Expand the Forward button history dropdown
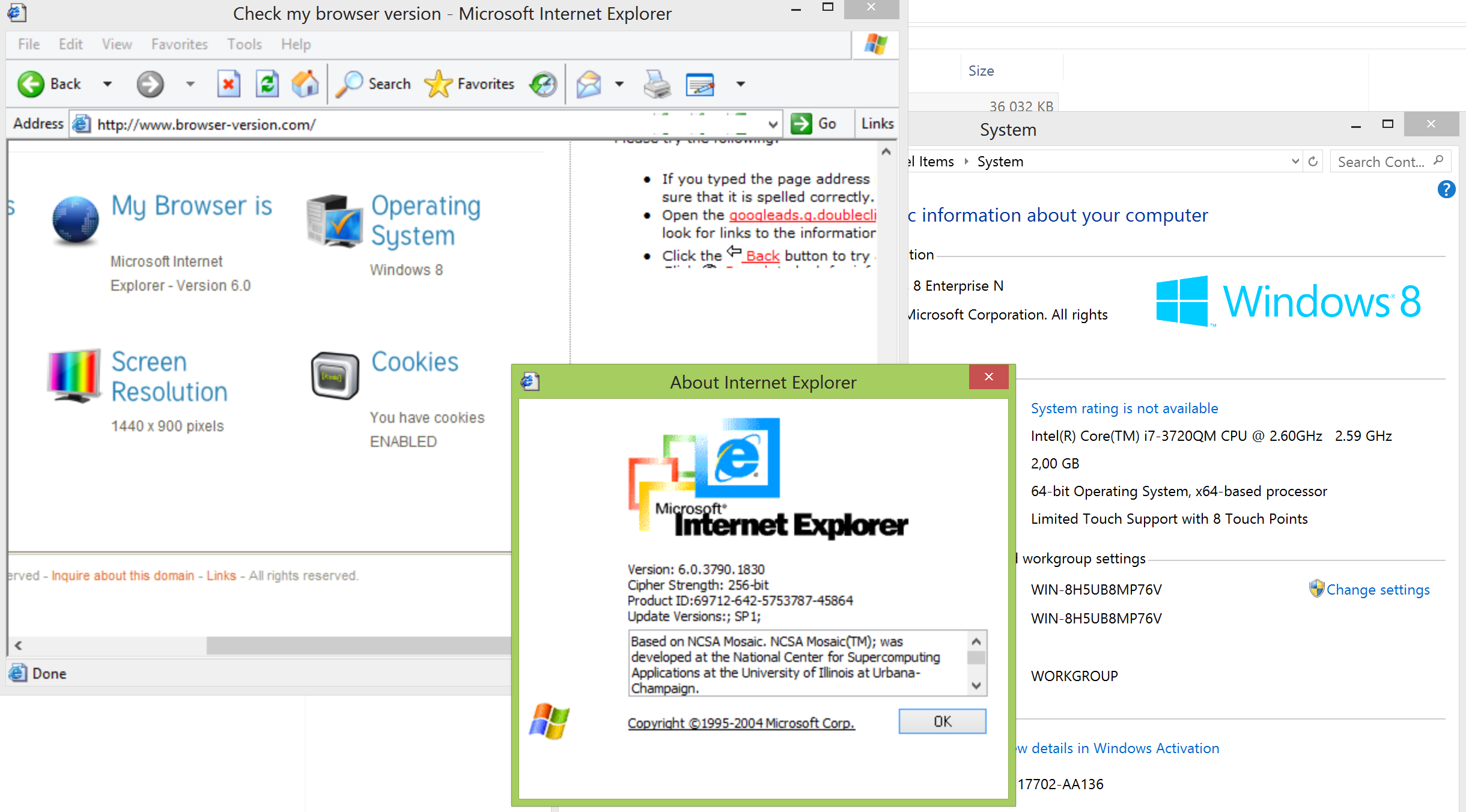 [190, 84]
